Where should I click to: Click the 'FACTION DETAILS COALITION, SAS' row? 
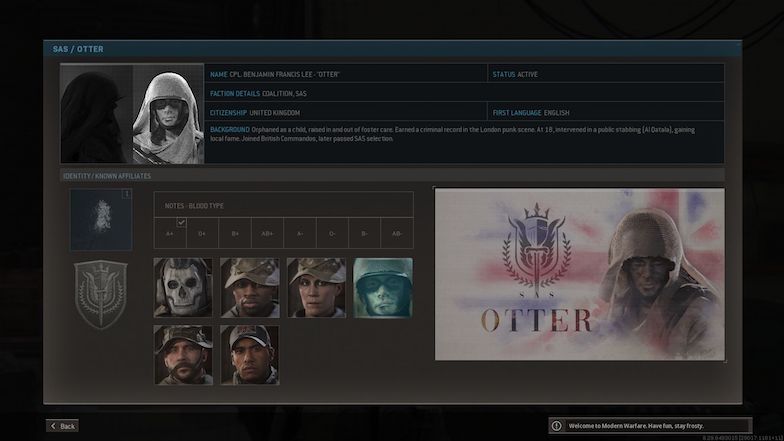point(464,93)
